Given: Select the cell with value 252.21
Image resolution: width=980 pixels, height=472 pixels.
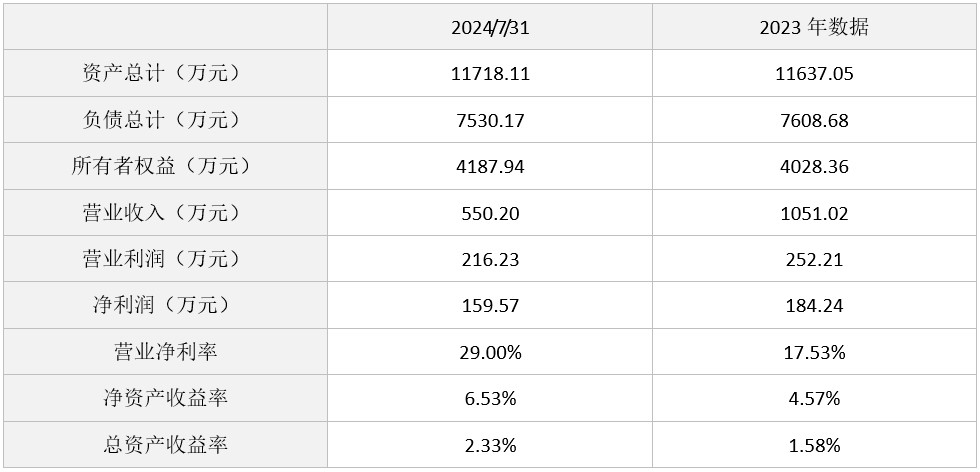Looking at the screenshot, I should click(814, 259).
